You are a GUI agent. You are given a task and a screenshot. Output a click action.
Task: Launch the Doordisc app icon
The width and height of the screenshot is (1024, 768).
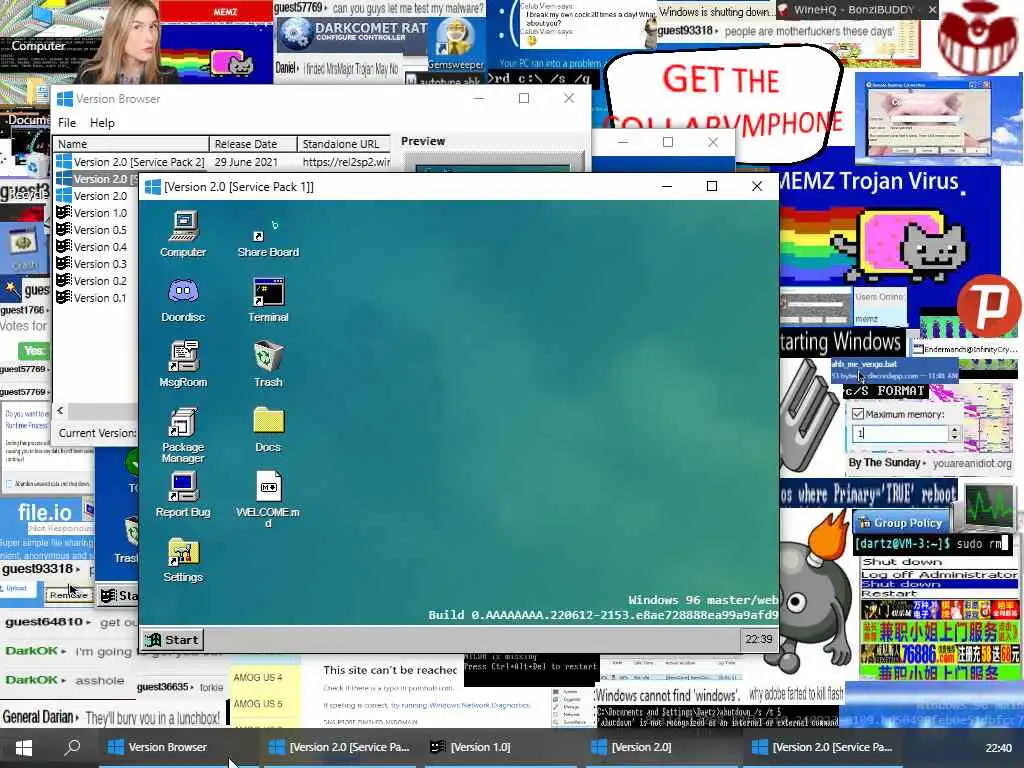click(184, 299)
